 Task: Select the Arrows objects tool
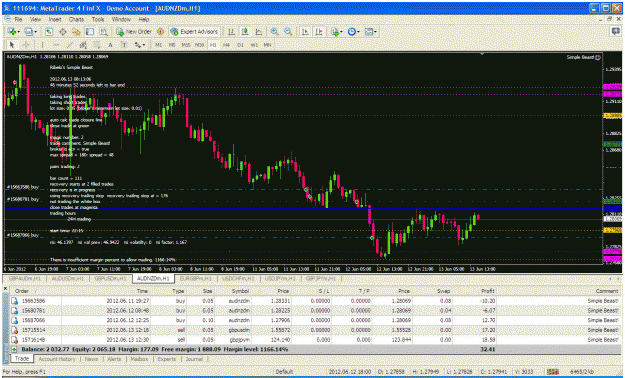pyautogui.click(x=138, y=45)
